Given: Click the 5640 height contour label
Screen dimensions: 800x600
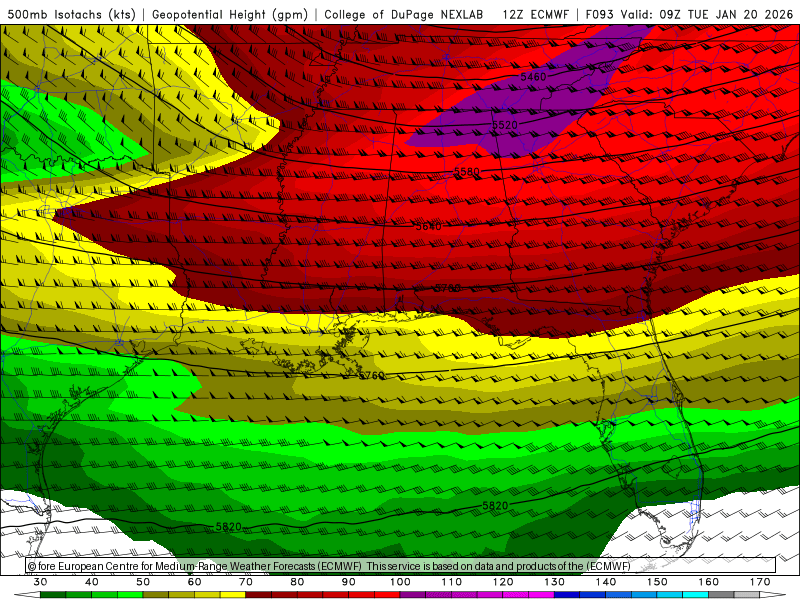Looking at the screenshot, I should tap(429, 227).
